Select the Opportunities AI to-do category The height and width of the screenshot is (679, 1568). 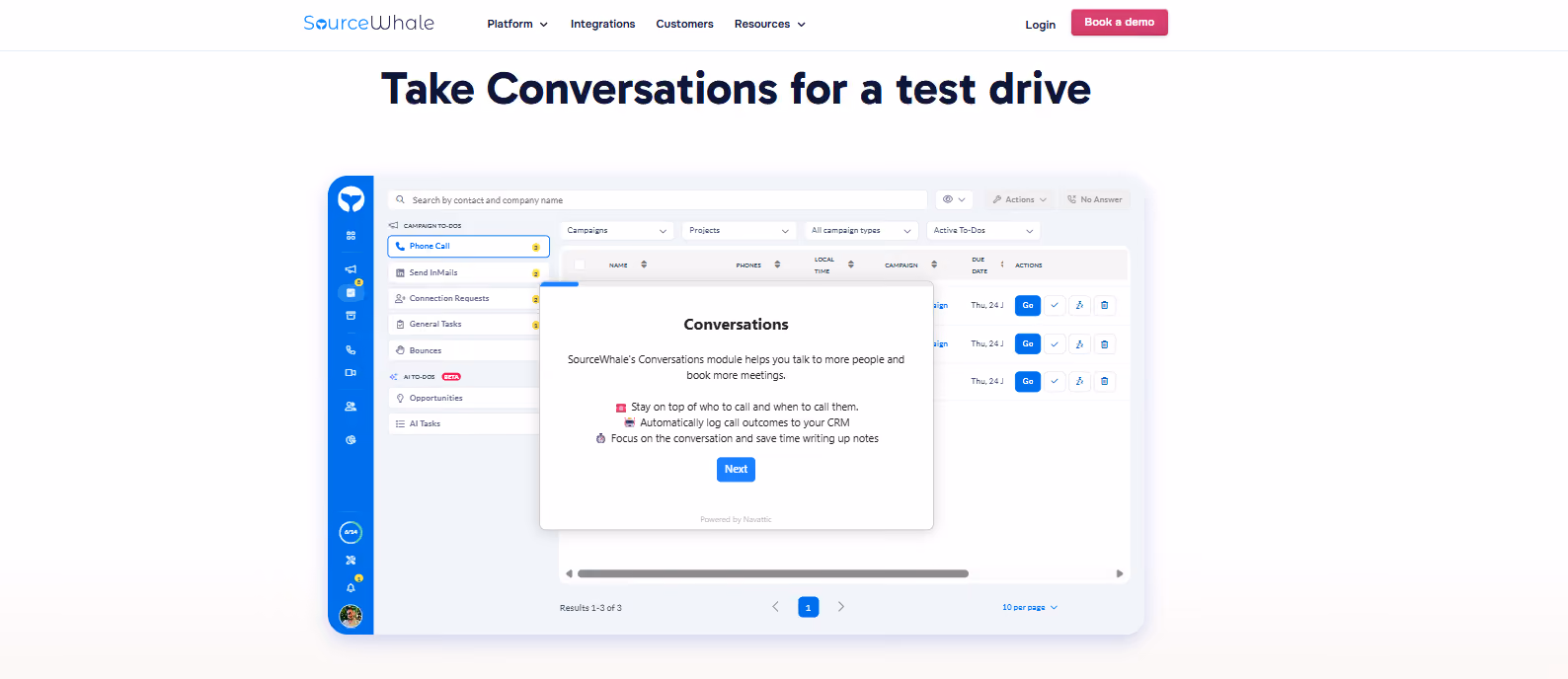point(465,398)
